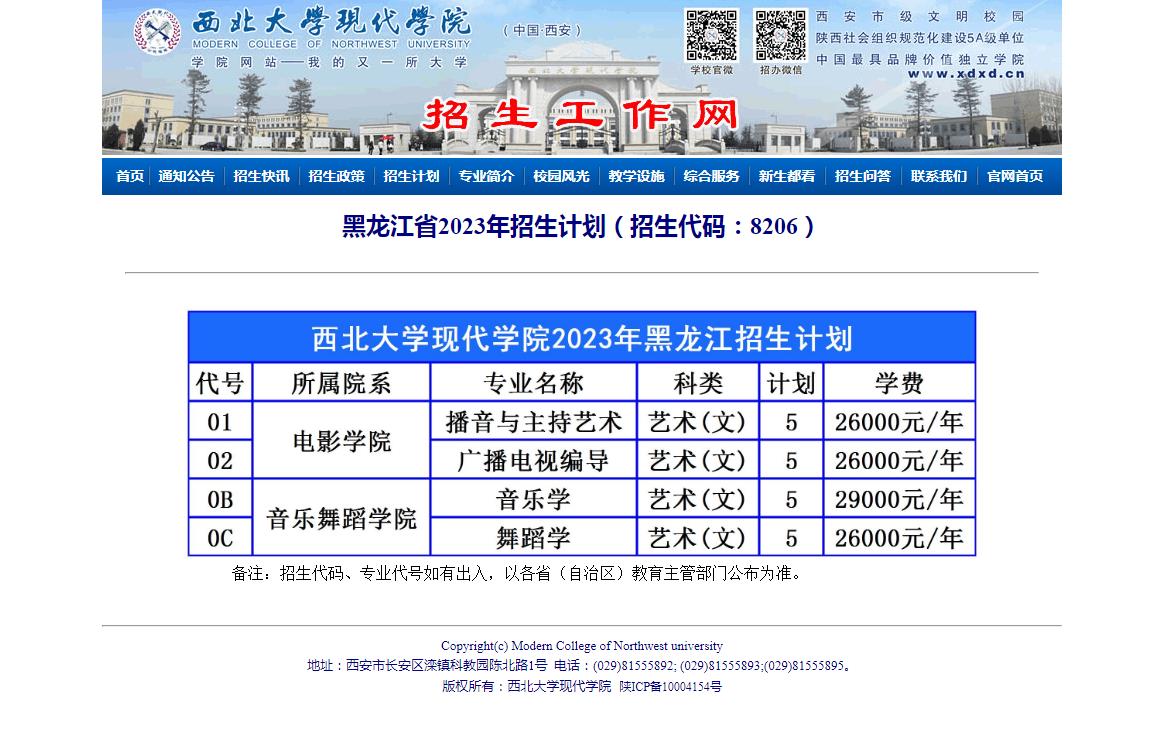
Task: Click table title 西北大学现代学院2023年黑龙江招生计划
Action: click(582, 339)
